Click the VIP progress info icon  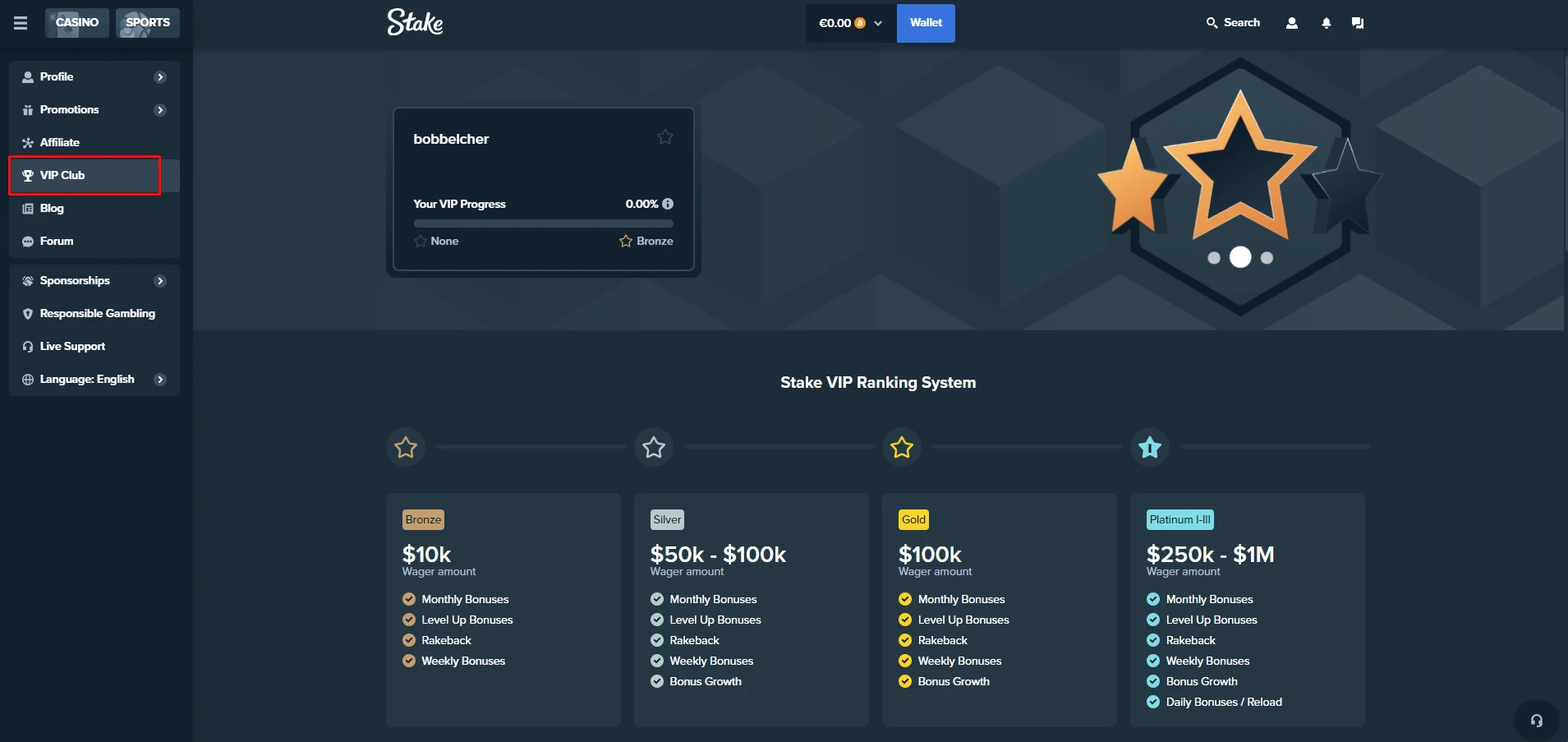[668, 204]
